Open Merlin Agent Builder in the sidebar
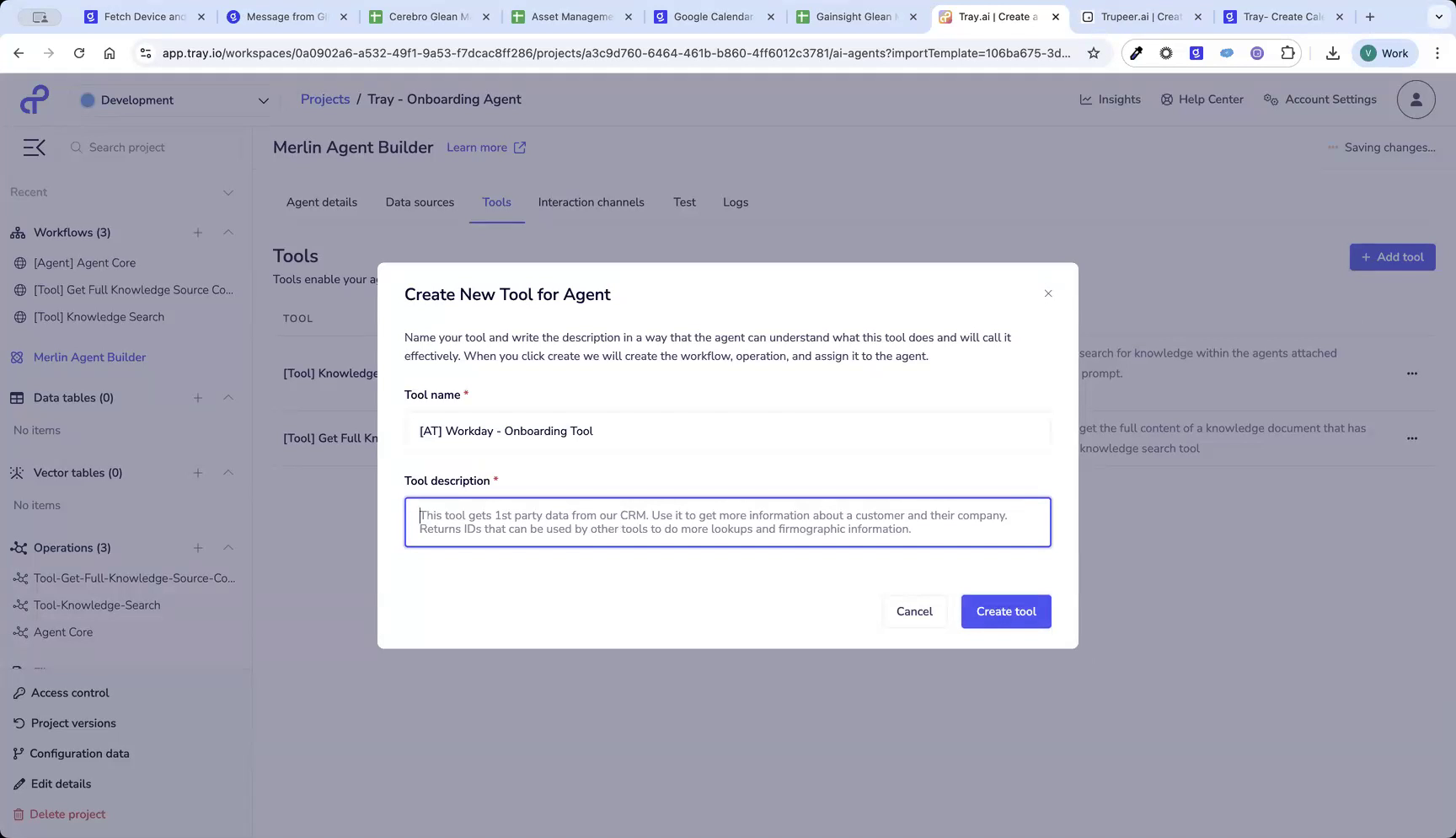Image resolution: width=1456 pixels, height=838 pixels. [88, 357]
